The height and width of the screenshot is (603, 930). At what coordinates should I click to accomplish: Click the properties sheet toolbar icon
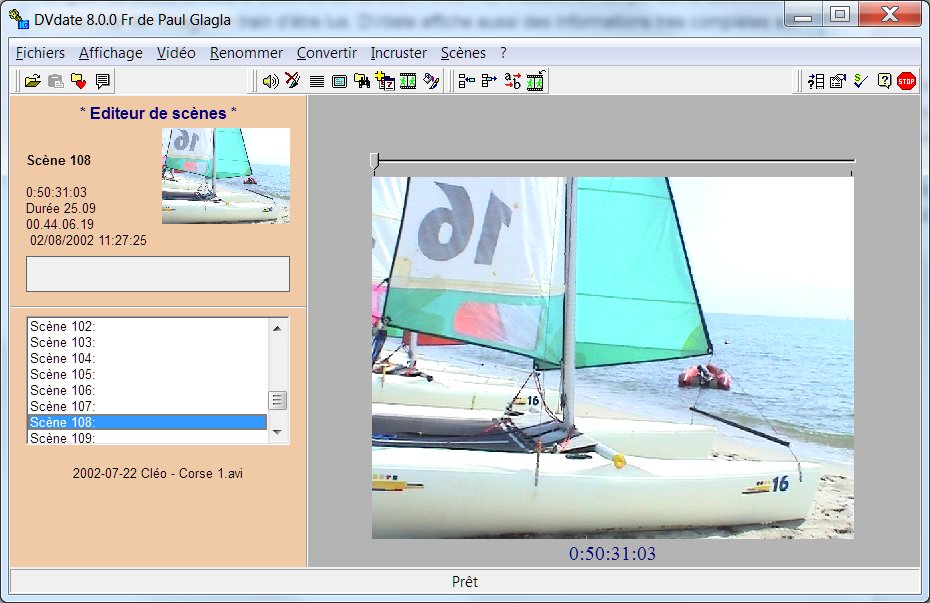838,82
